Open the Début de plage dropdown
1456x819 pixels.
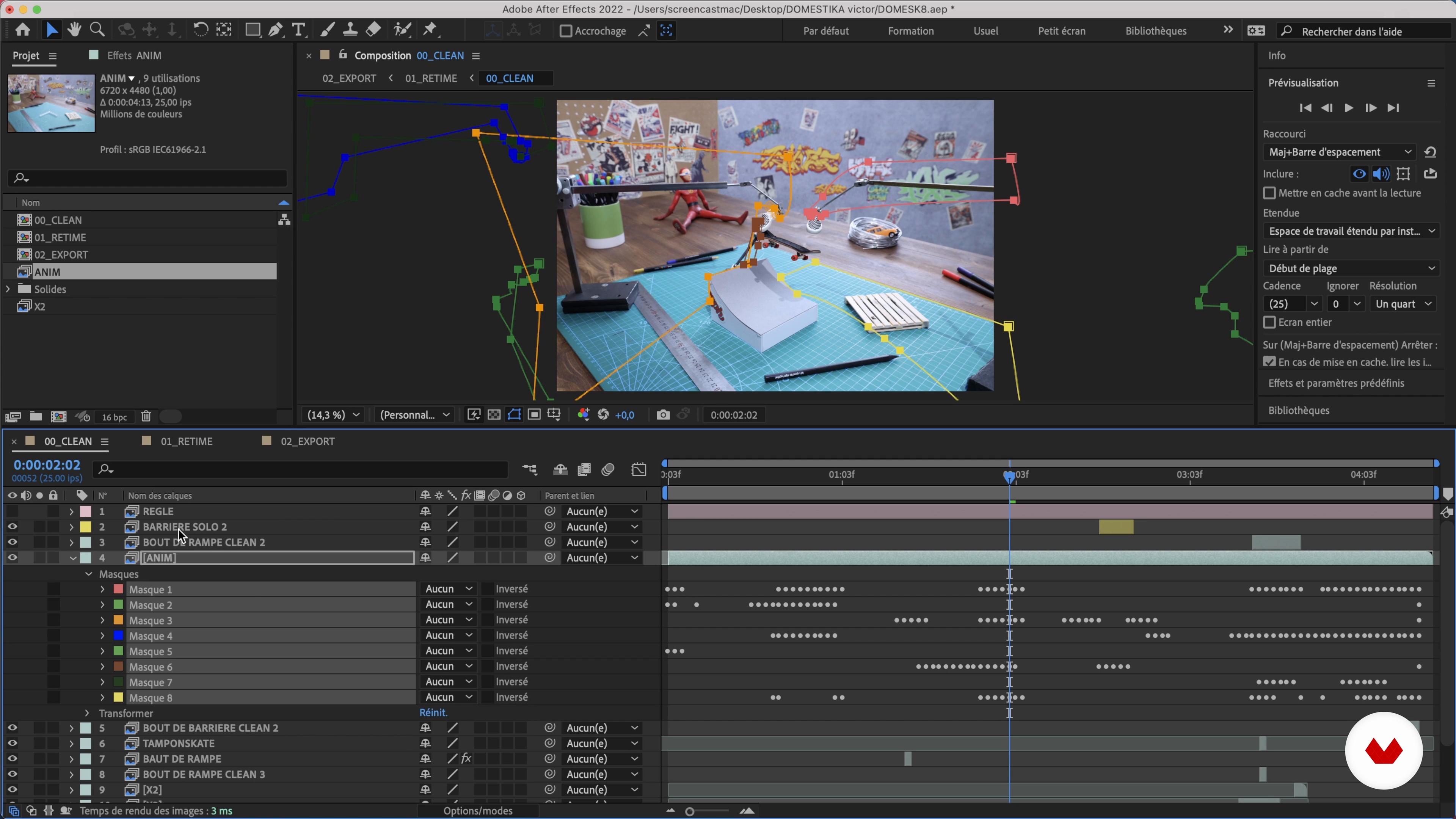pos(1351,268)
